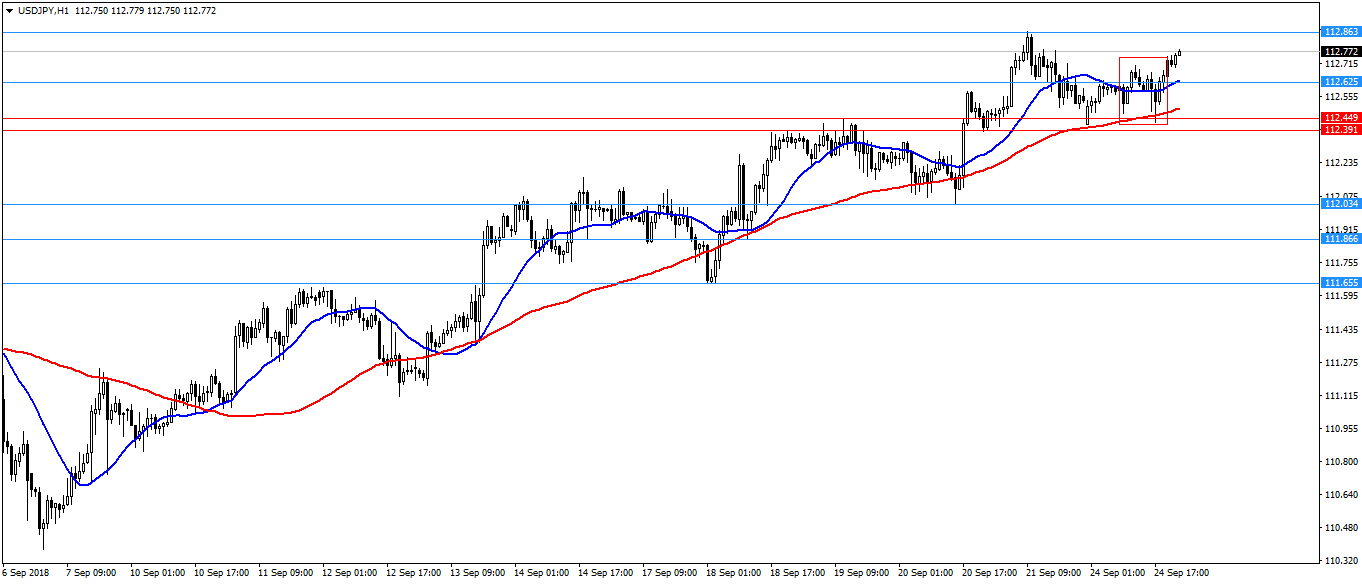Click the 110.320 value on price axis
The height and width of the screenshot is (584, 1362).
(x=1341, y=561)
